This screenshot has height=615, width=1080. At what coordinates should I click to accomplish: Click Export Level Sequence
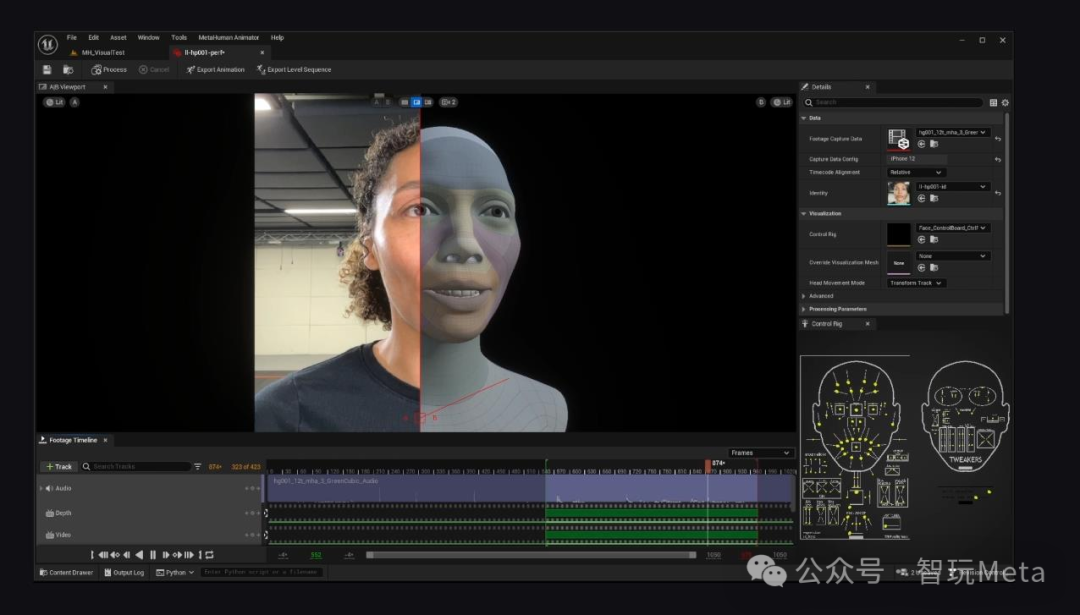(x=293, y=70)
